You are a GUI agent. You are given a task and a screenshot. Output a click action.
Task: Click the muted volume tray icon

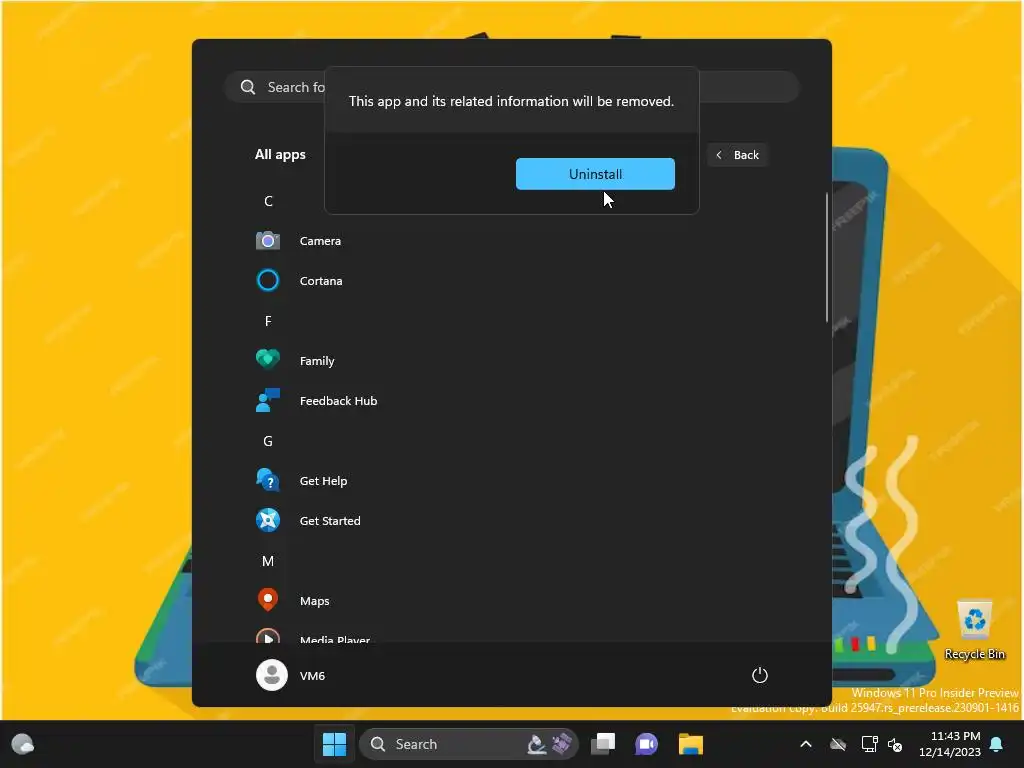pyautogui.click(x=895, y=744)
